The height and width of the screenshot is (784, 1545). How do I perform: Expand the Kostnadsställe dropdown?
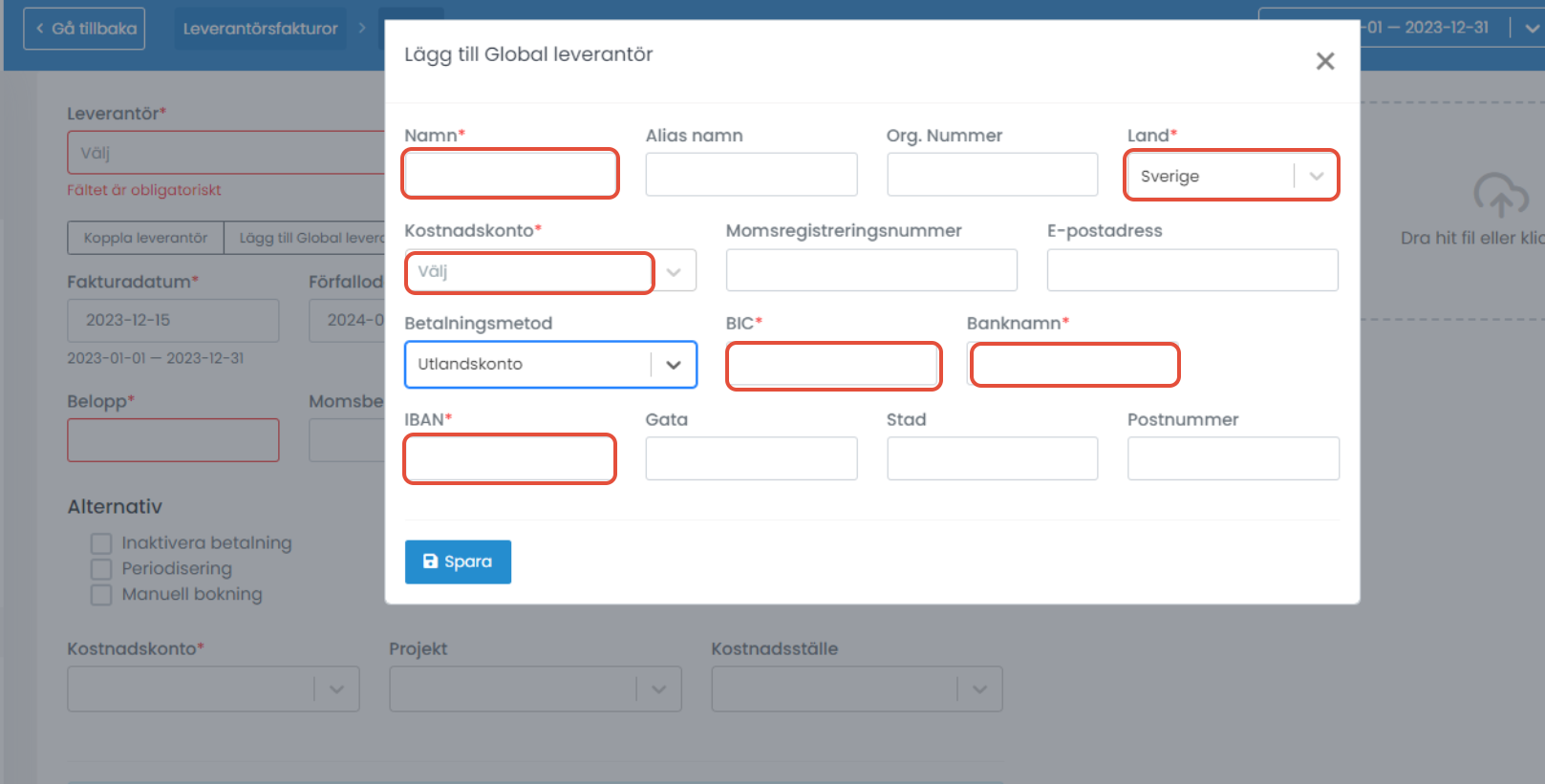(x=857, y=689)
